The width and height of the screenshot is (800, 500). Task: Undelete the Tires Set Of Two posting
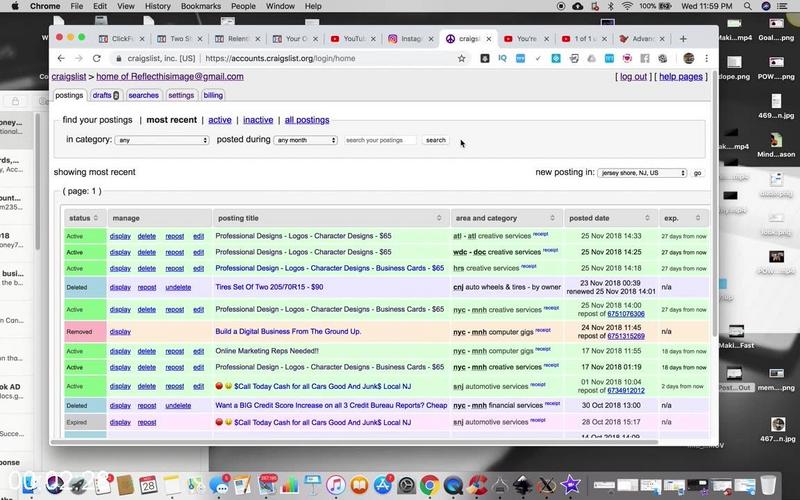point(178,287)
